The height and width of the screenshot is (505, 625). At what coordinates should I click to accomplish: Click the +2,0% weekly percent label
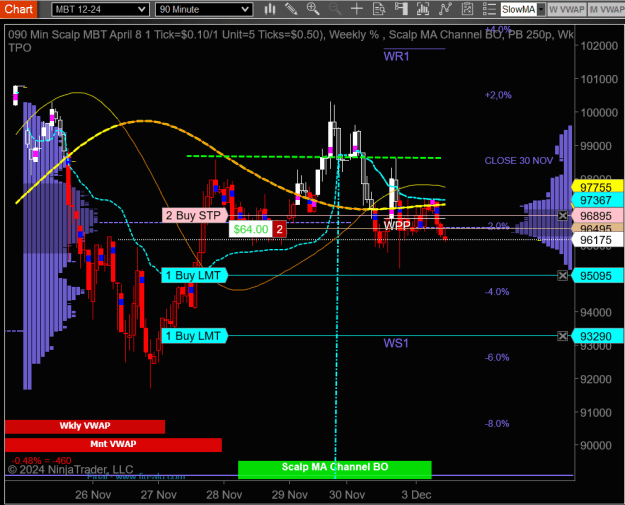pos(498,95)
